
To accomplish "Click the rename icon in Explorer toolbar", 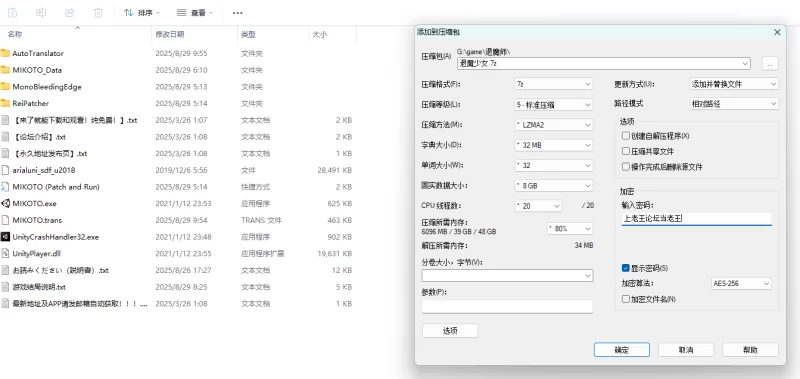I will (x=41, y=12).
